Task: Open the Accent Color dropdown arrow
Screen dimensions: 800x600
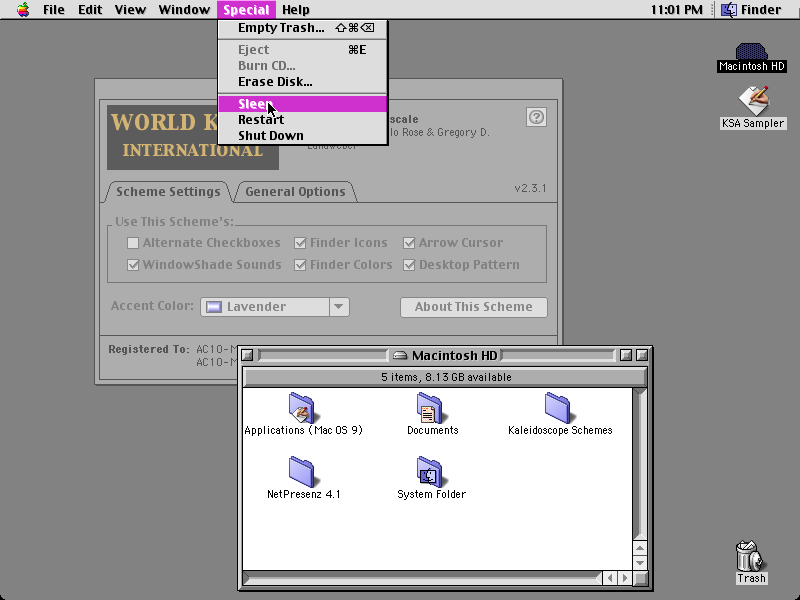Action: coord(339,307)
